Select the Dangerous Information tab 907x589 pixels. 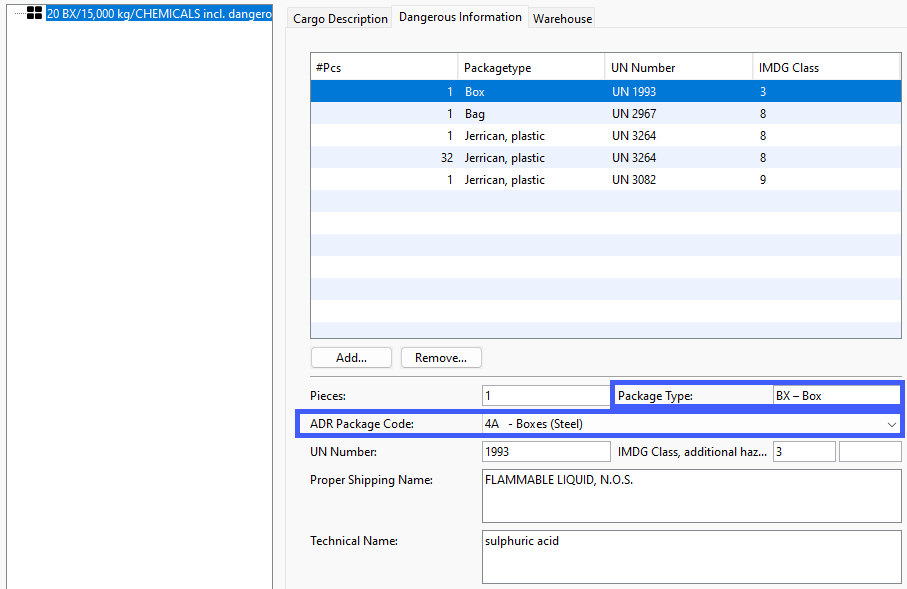459,16
